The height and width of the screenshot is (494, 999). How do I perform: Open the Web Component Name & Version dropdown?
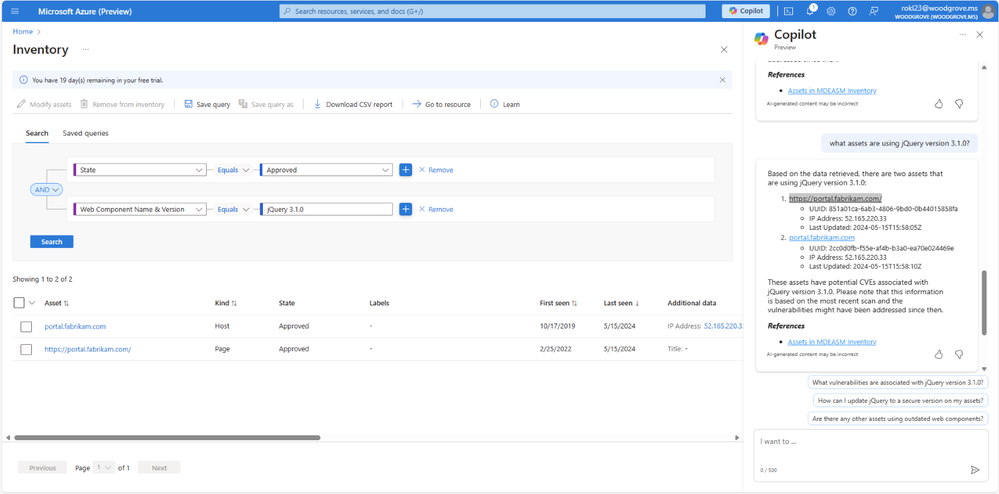point(140,209)
